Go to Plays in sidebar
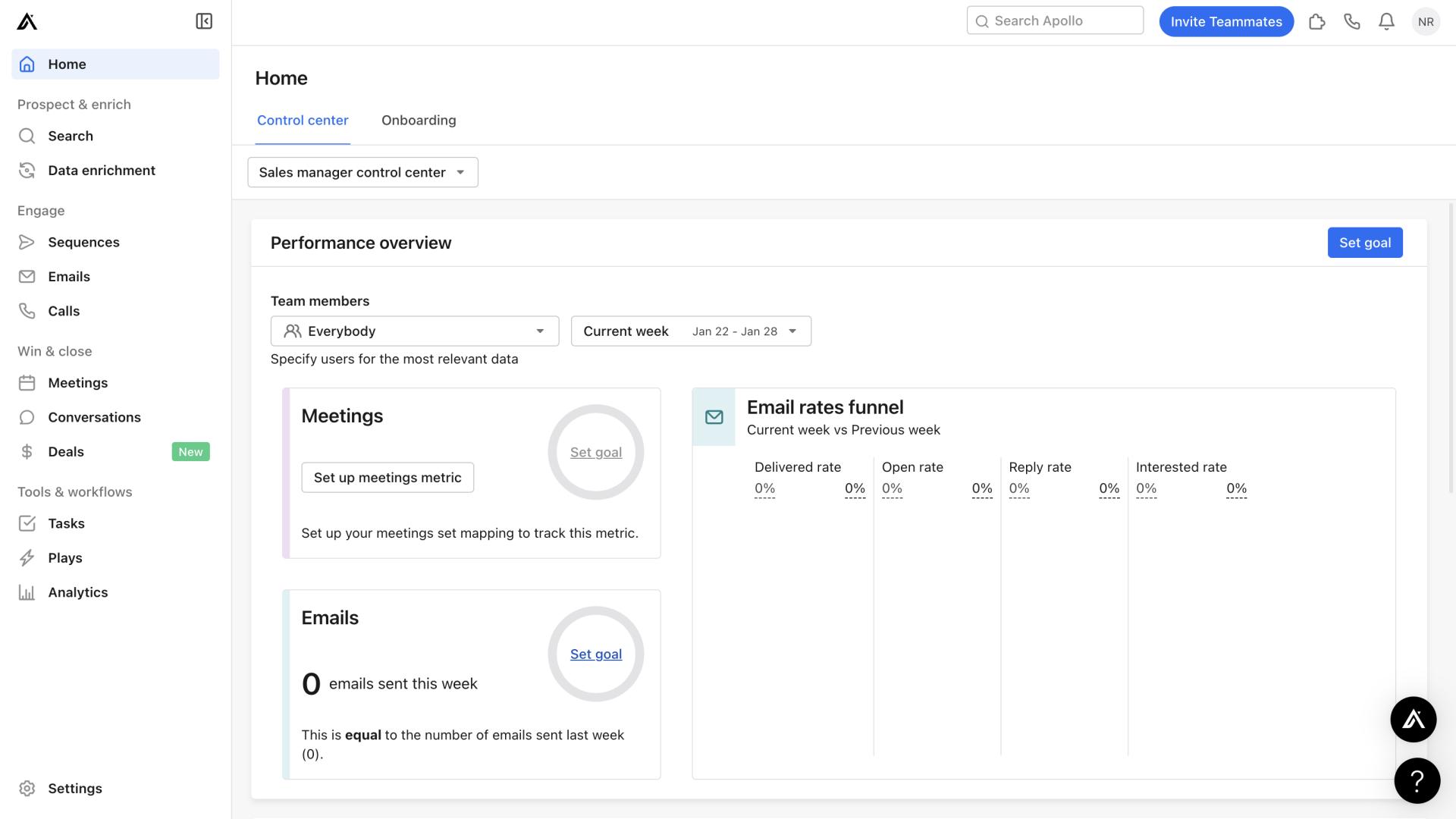This screenshot has width=1456, height=819. (x=115, y=558)
